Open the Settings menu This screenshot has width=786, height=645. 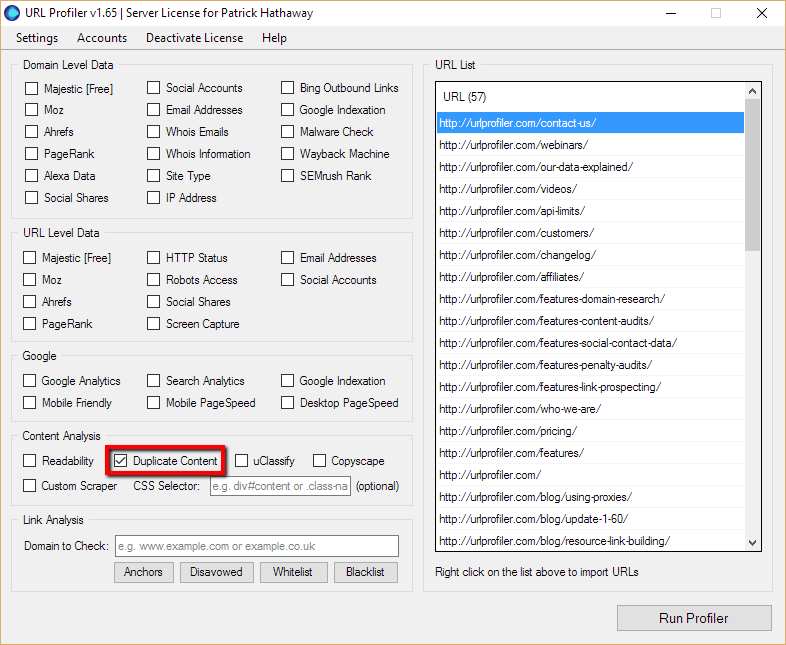37,38
